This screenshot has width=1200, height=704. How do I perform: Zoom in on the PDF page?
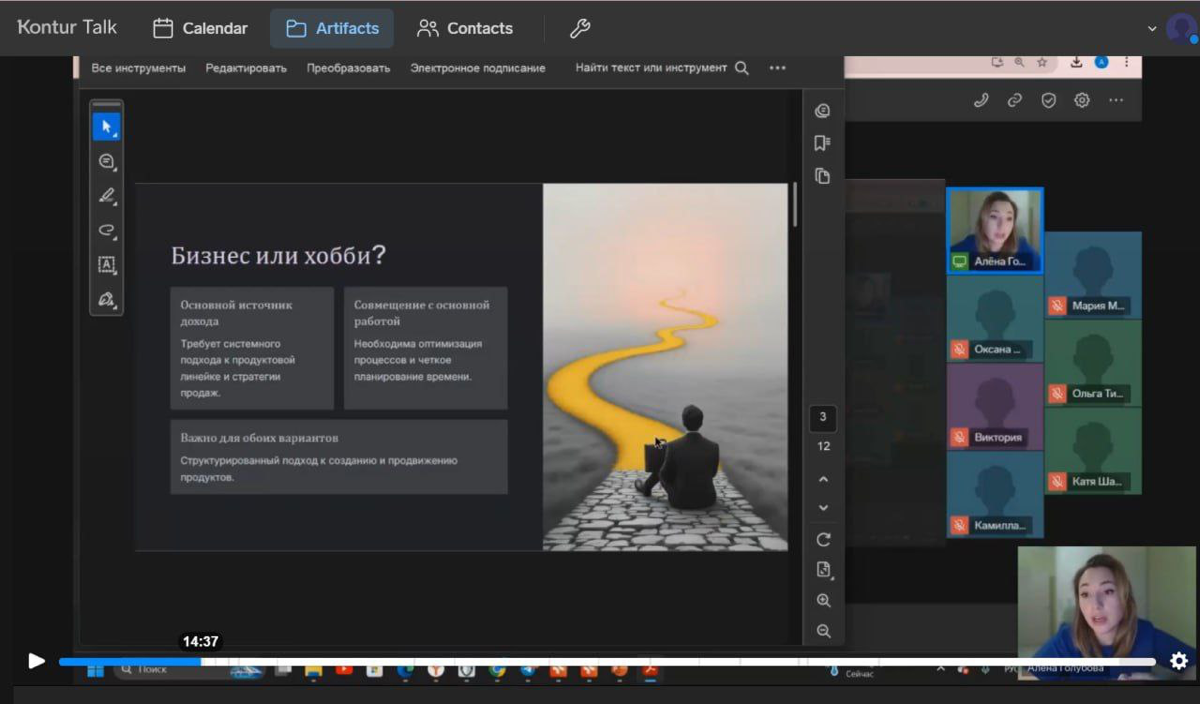[x=823, y=601]
